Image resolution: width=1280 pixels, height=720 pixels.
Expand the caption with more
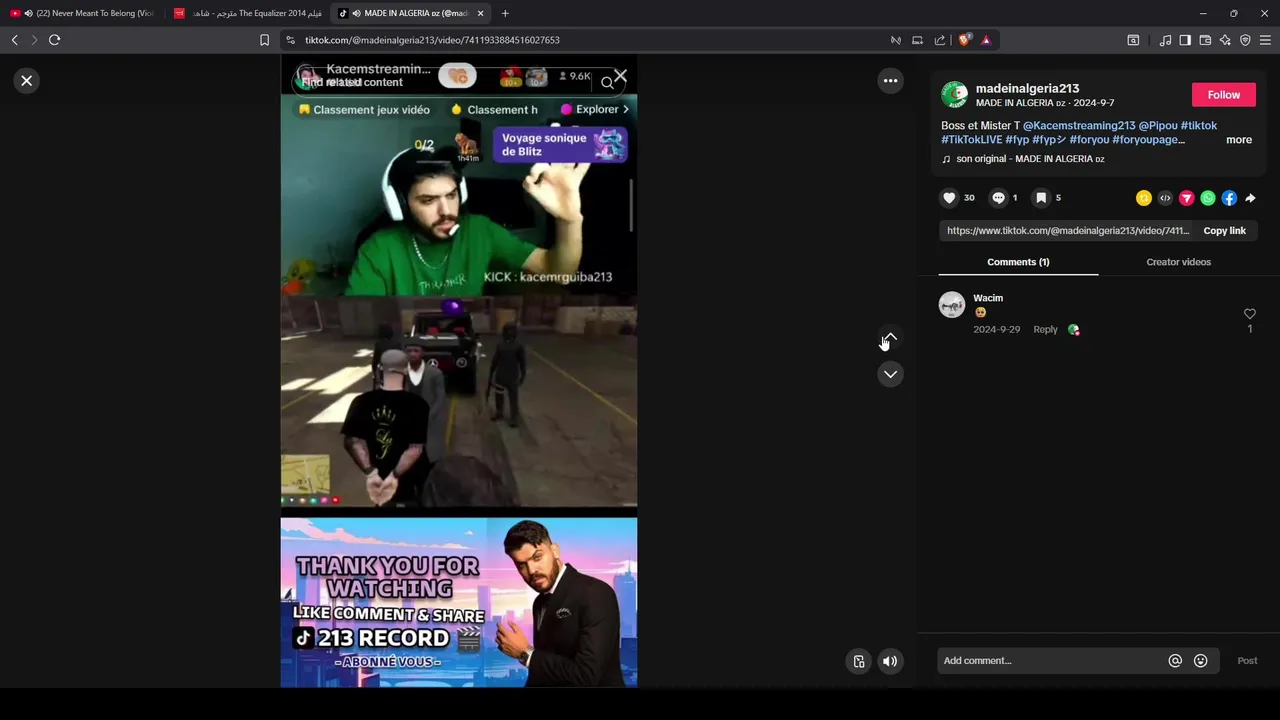point(1239,140)
